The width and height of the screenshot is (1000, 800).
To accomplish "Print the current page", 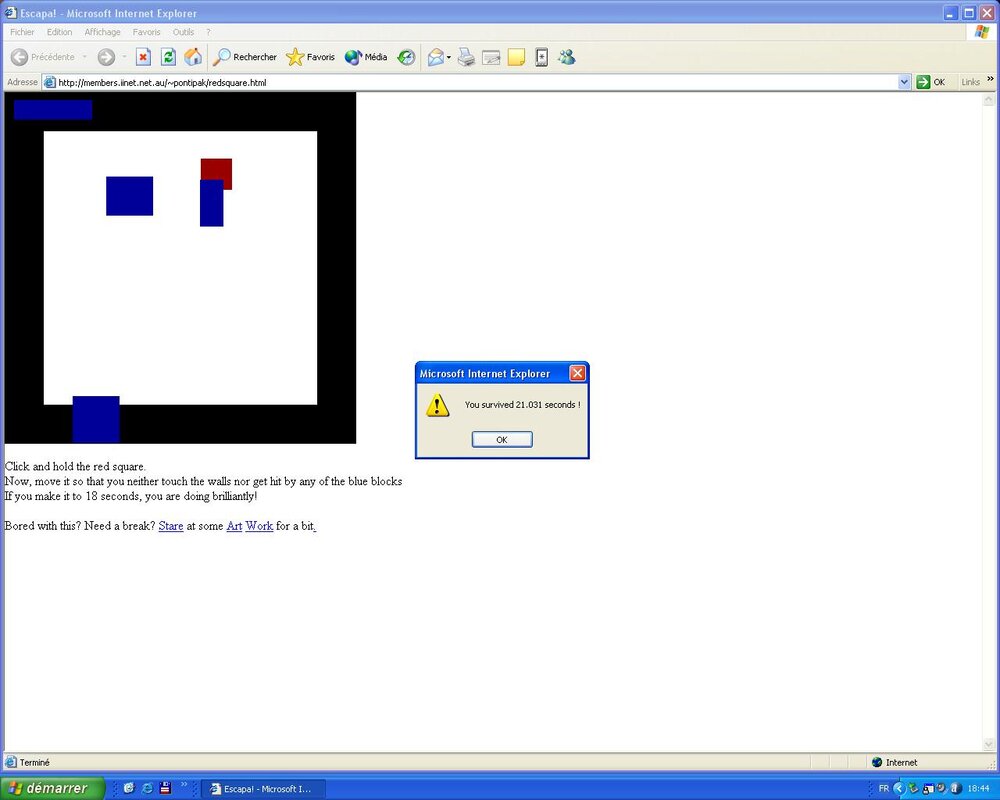I will [x=466, y=57].
